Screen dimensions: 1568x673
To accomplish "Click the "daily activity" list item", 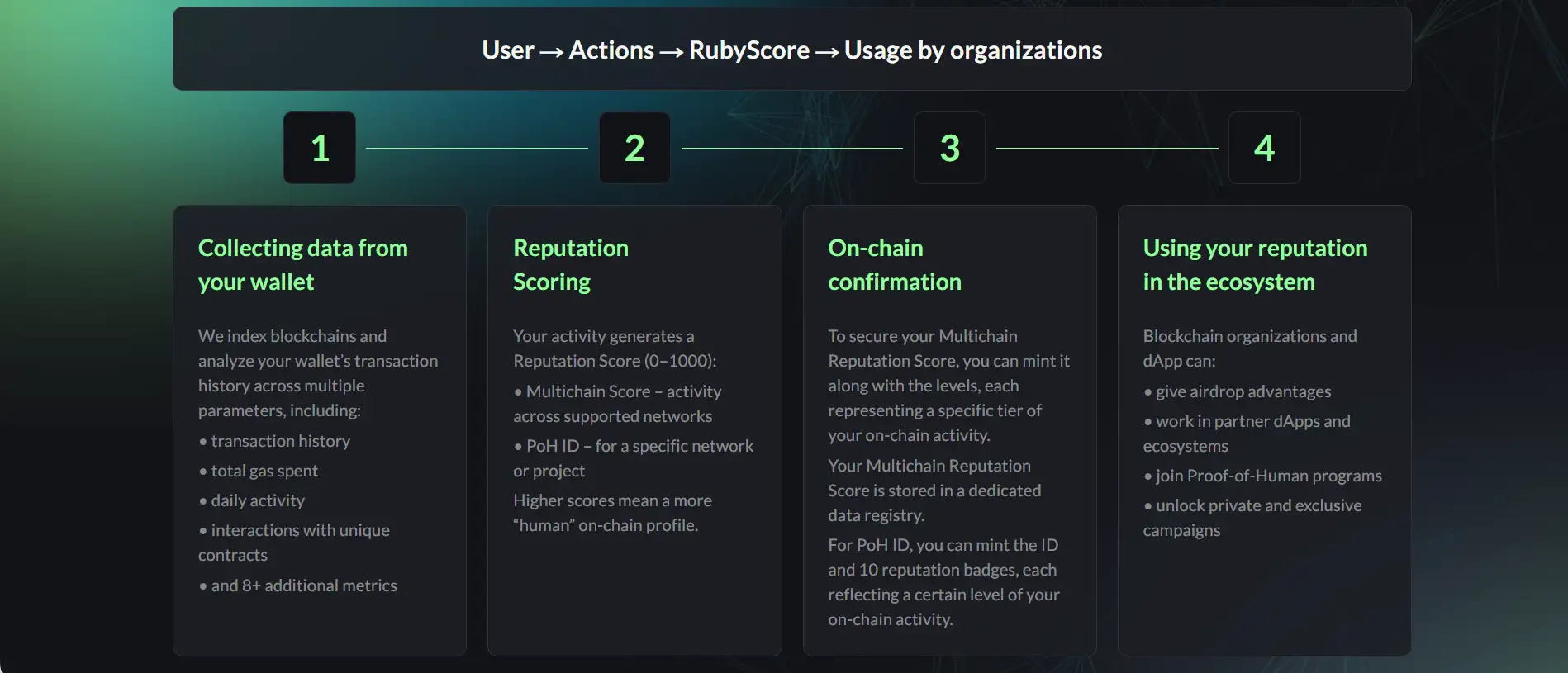I will tap(257, 500).
